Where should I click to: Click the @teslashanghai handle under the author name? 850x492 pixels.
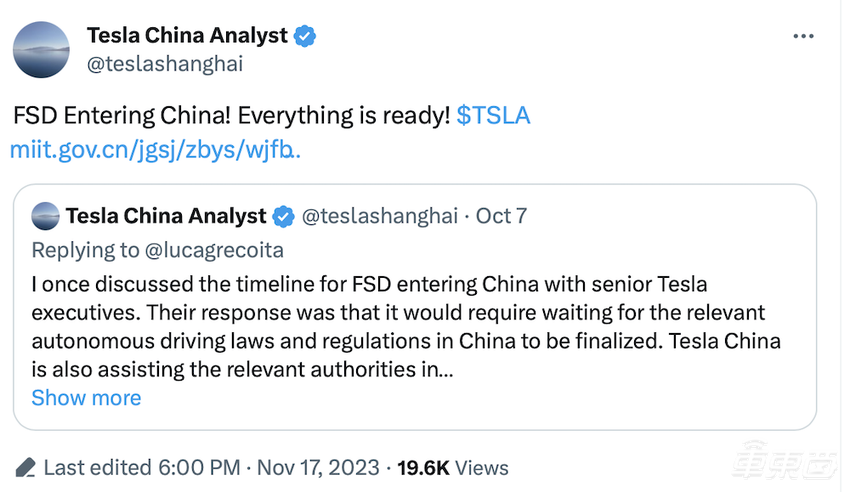click(165, 64)
